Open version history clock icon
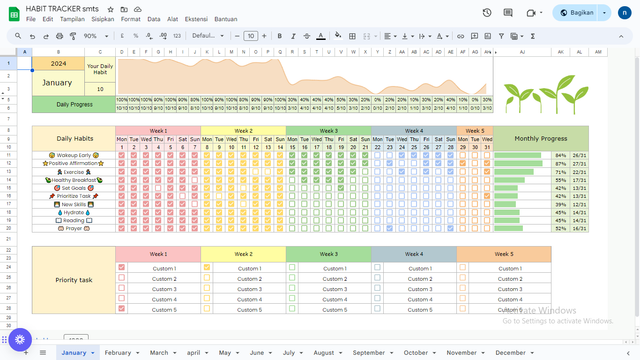The width and height of the screenshot is (640, 360). coord(487,13)
